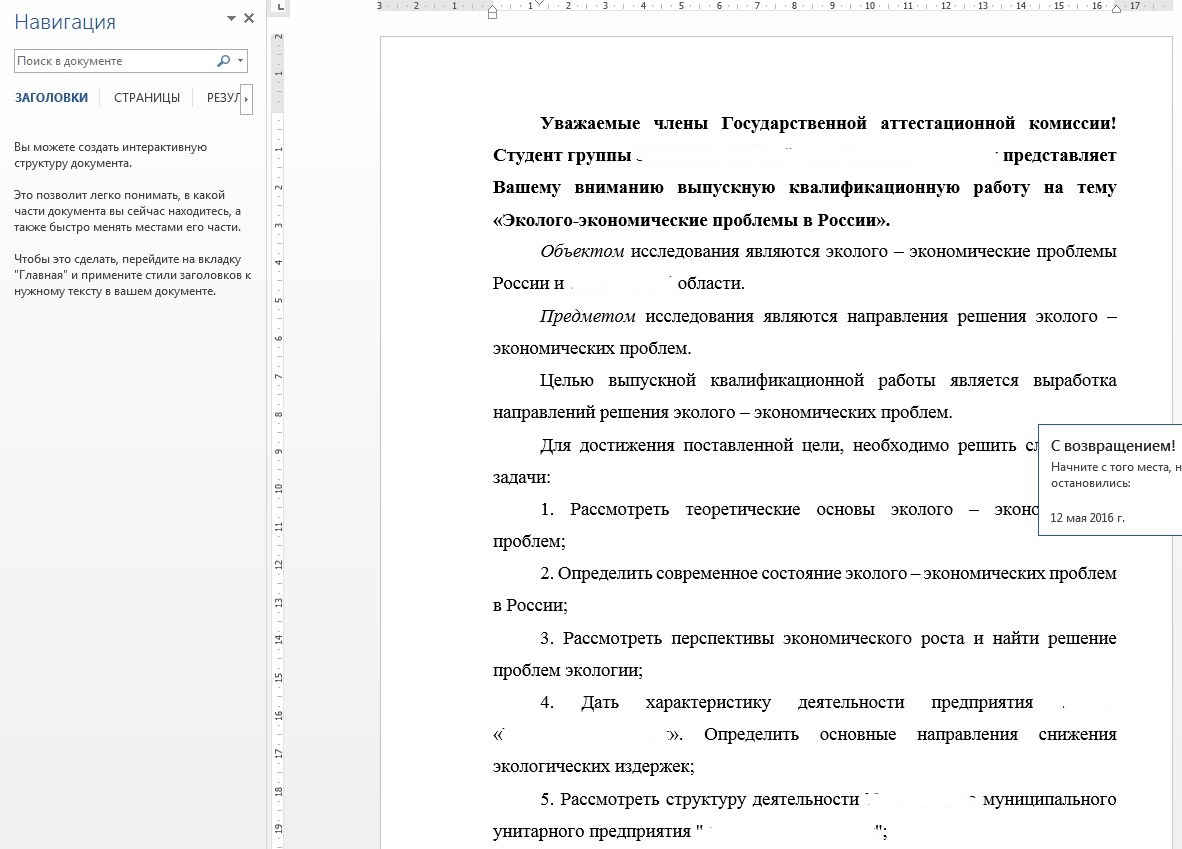1182x849 pixels.
Task: Click the date '12 мая 2016 г.' in popup
Action: 1087,518
